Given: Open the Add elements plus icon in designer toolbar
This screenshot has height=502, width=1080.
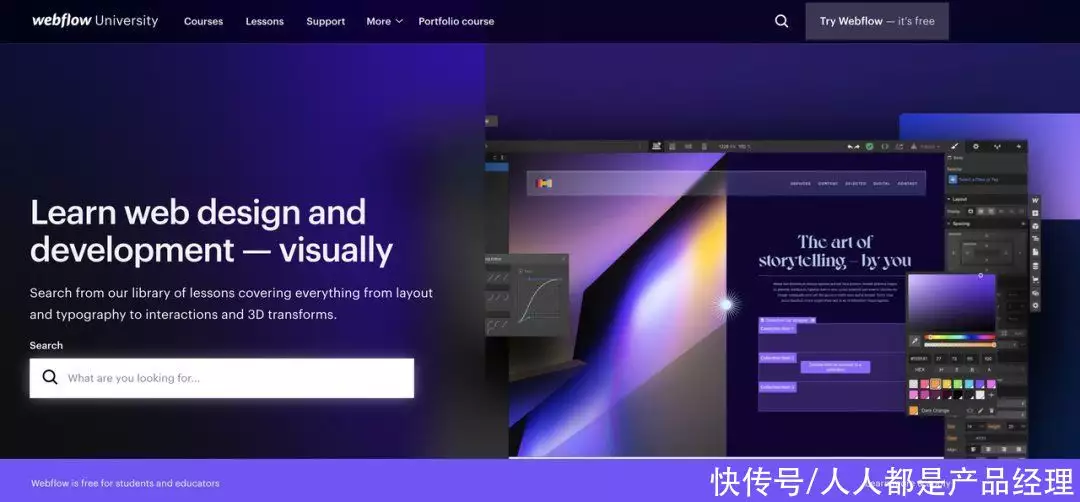Looking at the screenshot, I should point(1035,213).
